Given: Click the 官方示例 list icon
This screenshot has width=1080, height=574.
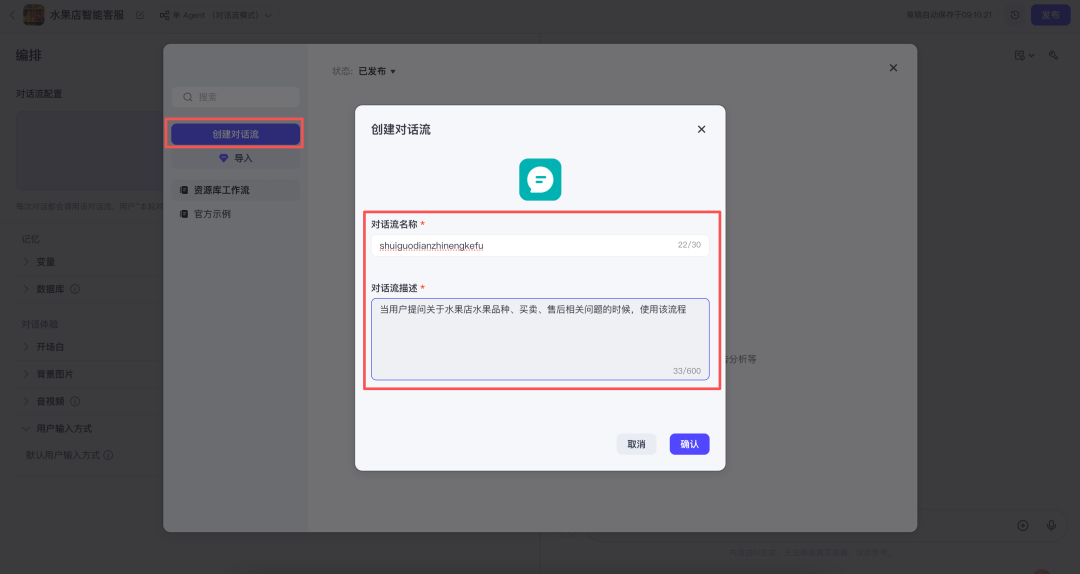Looking at the screenshot, I should coord(184,214).
